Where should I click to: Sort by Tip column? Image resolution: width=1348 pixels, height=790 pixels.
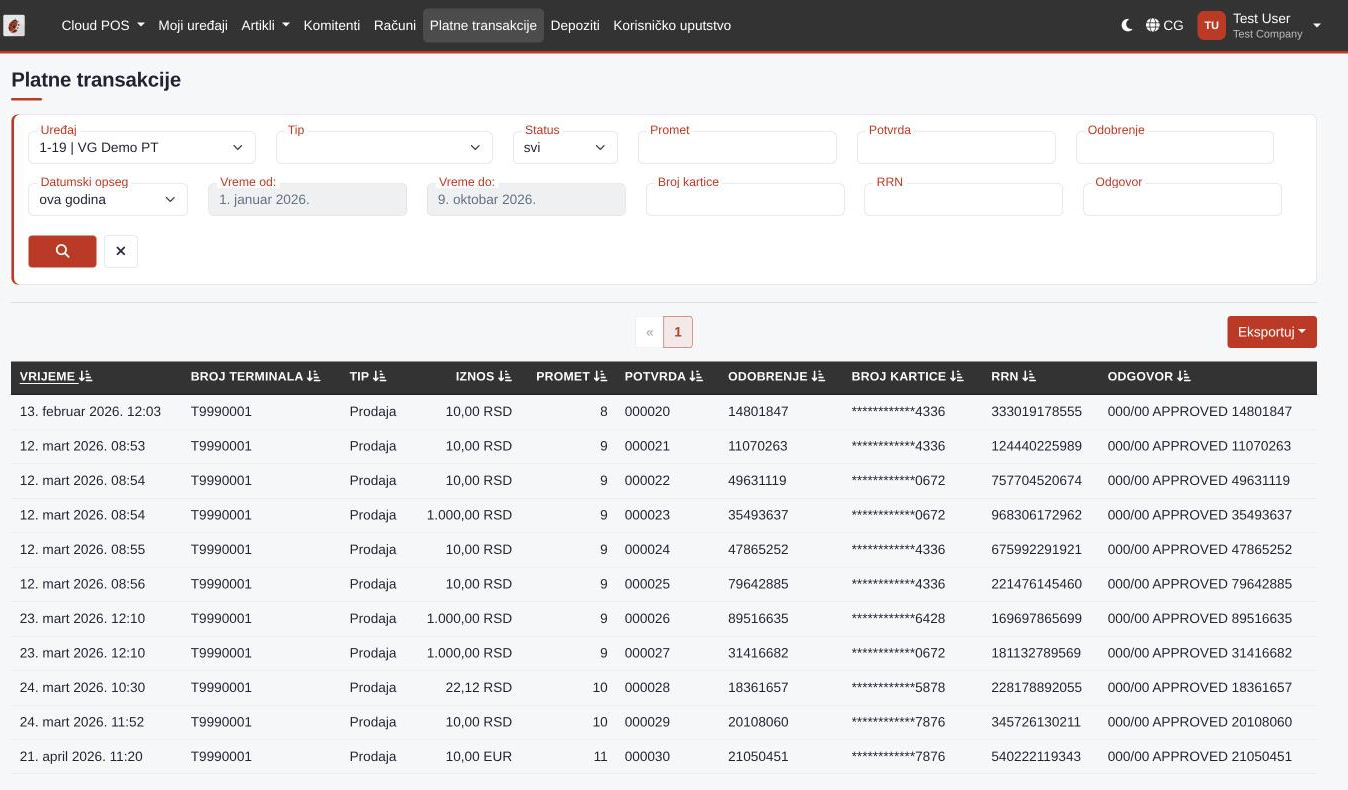coord(368,376)
